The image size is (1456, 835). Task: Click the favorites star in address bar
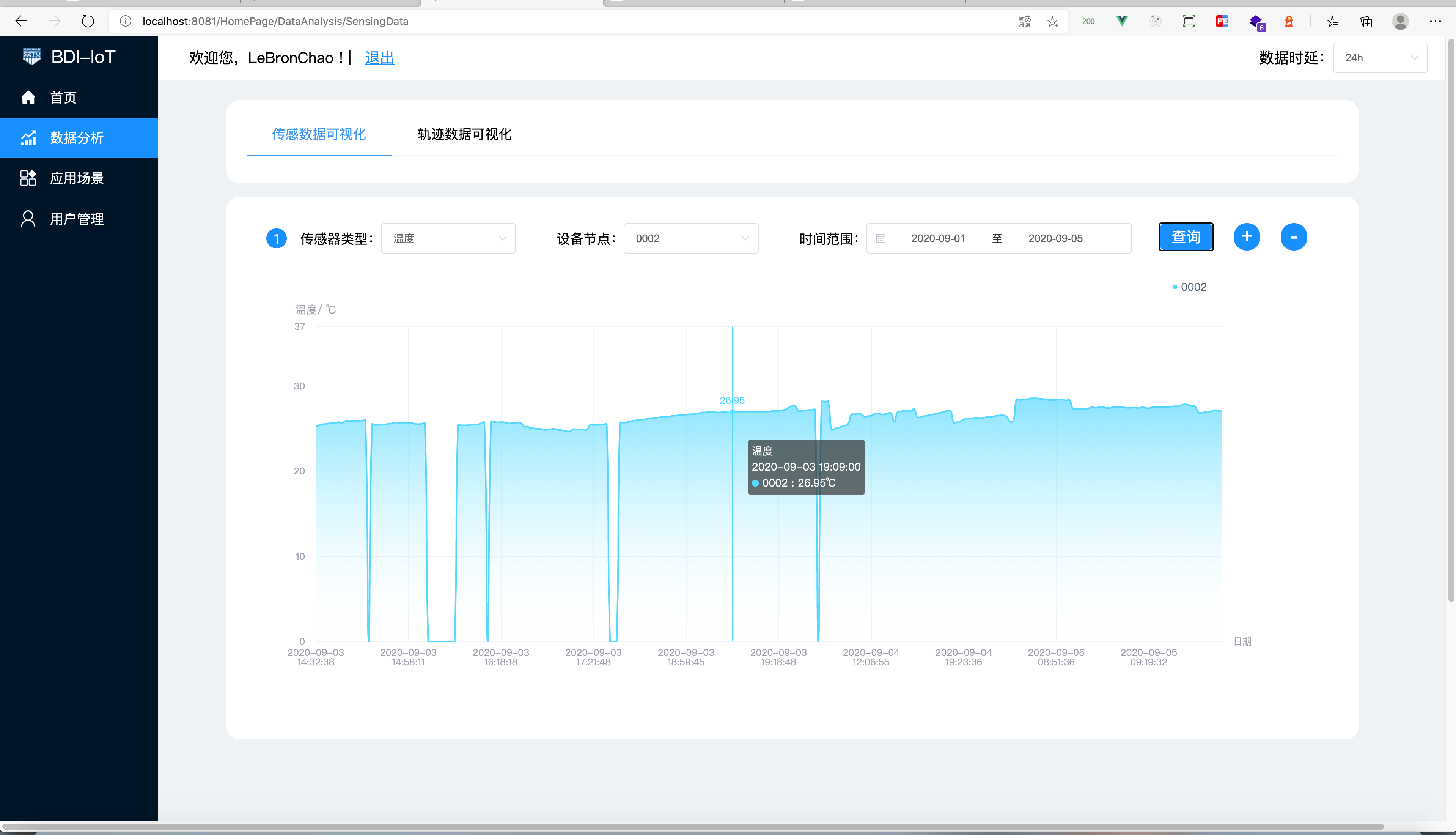1052,21
